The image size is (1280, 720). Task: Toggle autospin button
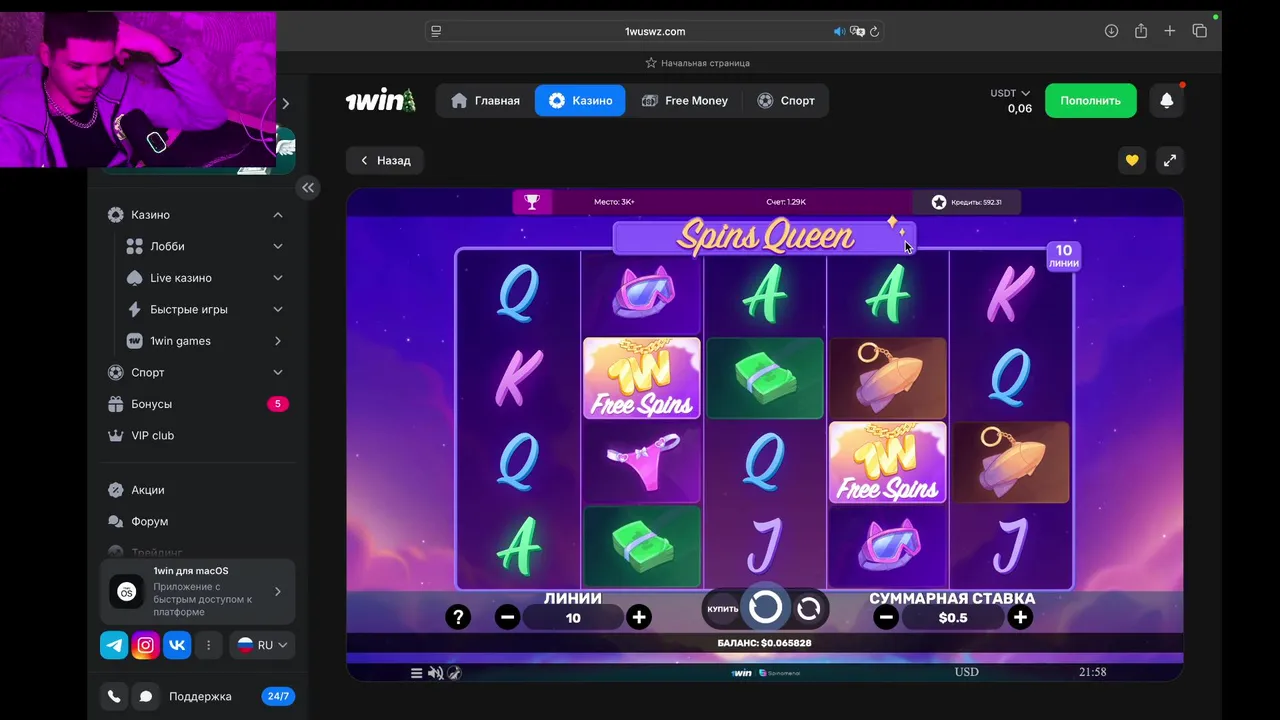(809, 608)
